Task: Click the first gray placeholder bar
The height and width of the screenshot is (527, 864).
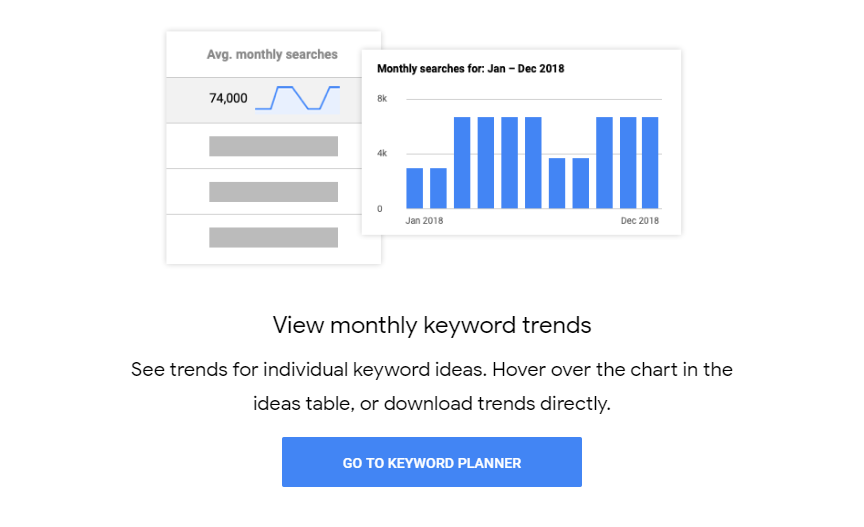Action: pos(273,146)
